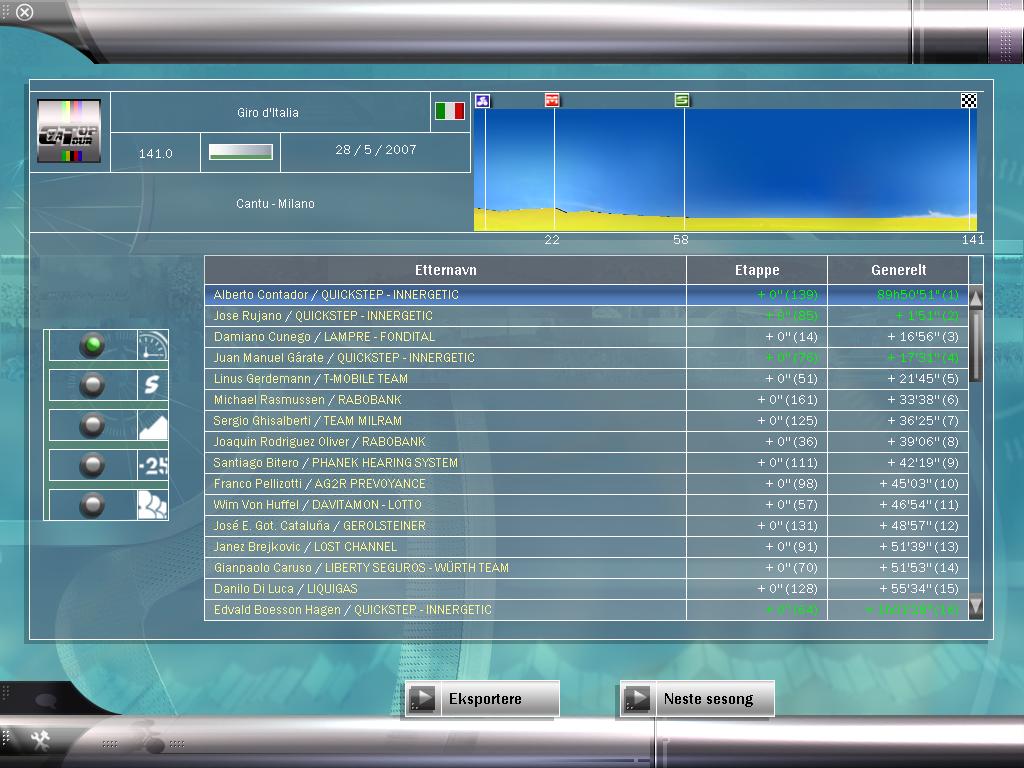
Task: Select the time classification radio button
Action: (93, 346)
